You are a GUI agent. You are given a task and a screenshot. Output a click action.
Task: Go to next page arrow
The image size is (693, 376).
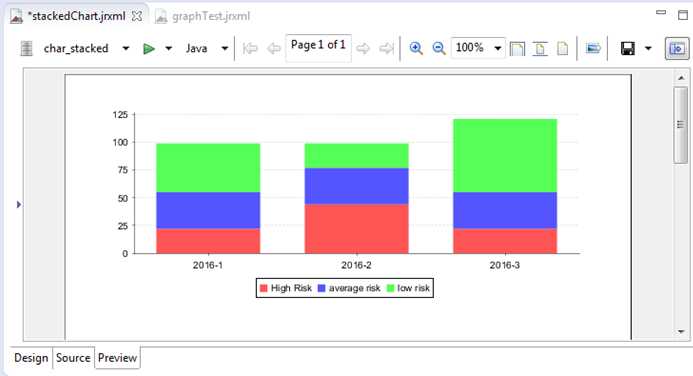[x=363, y=48]
